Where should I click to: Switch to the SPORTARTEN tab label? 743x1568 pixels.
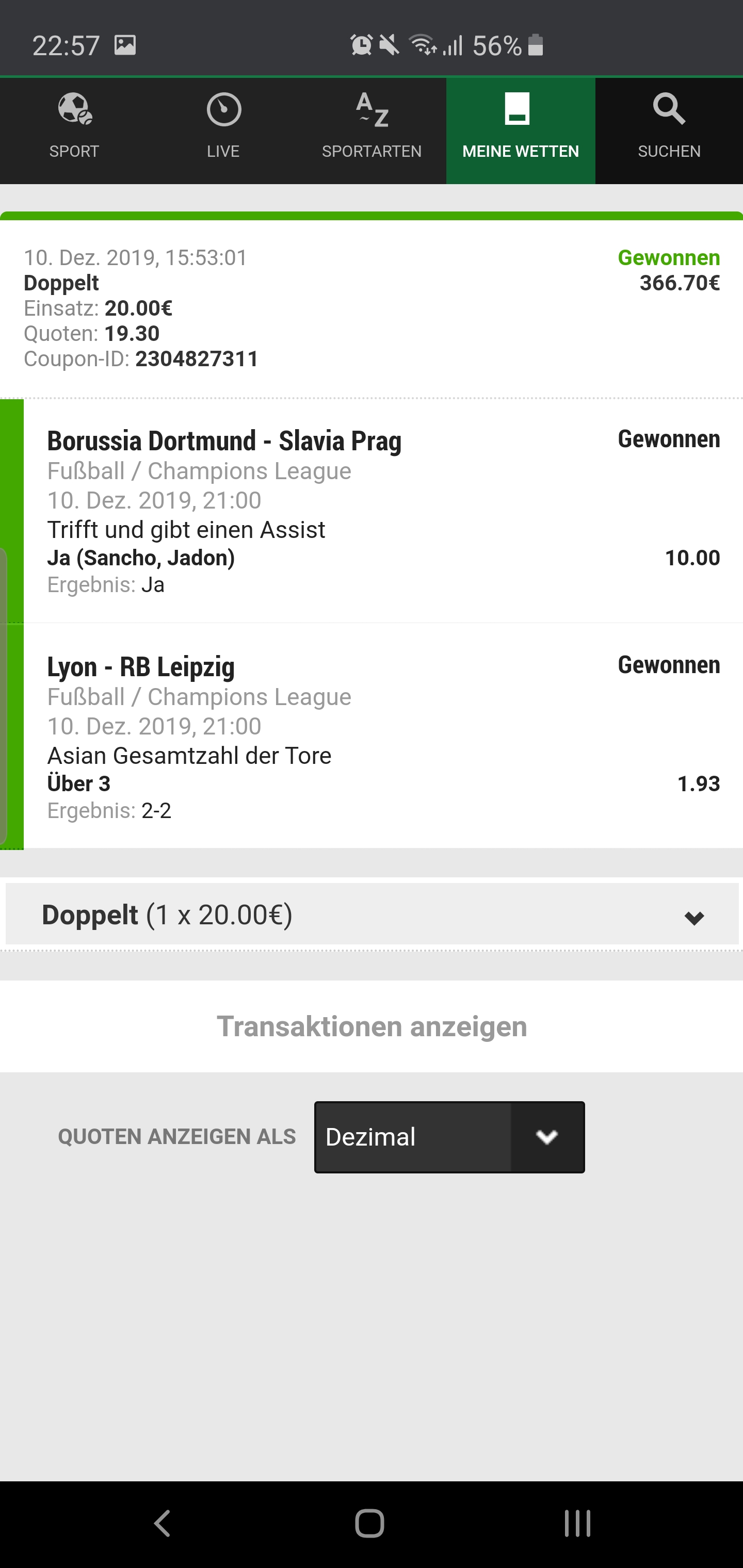pos(372,152)
